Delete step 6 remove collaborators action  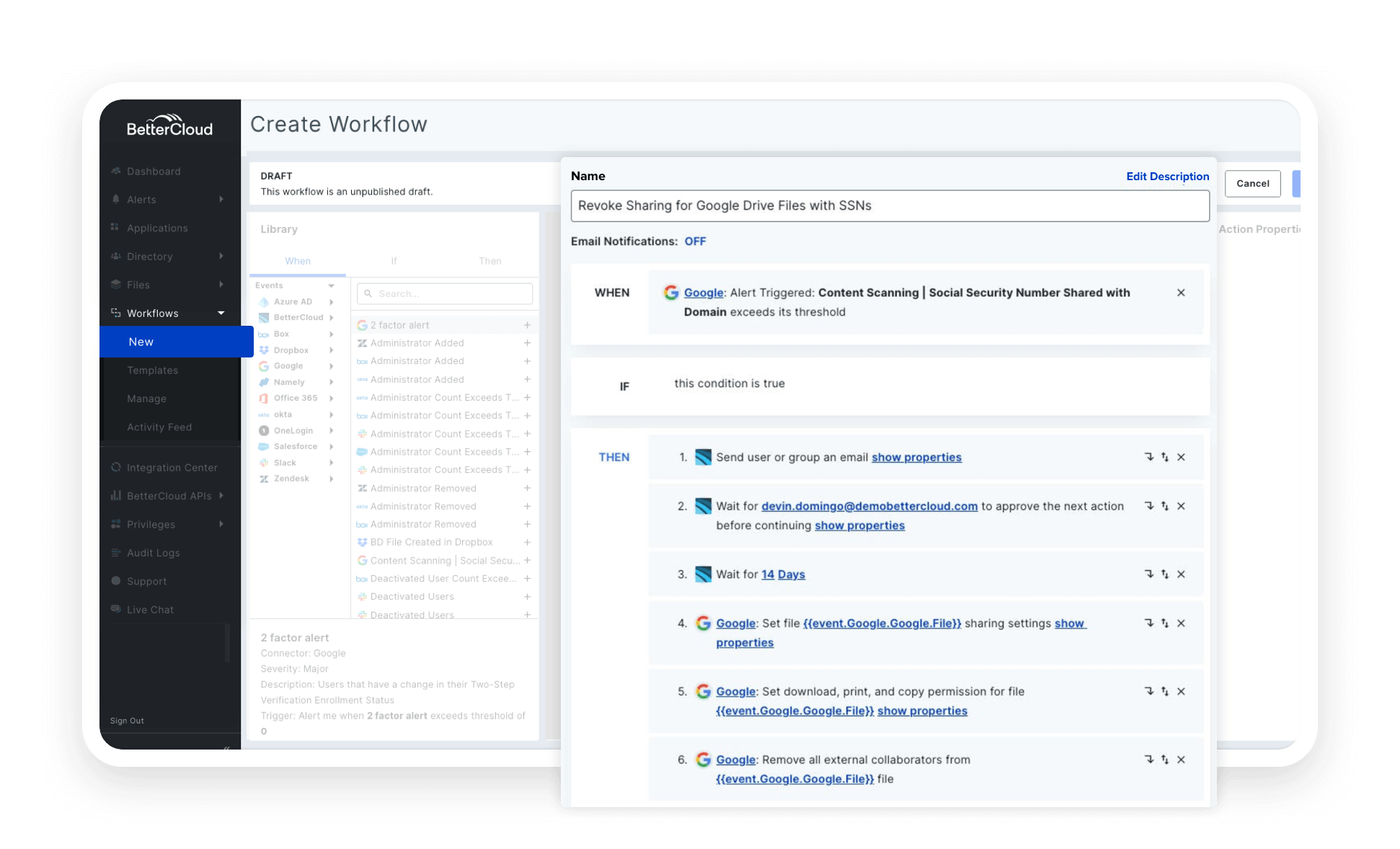1181,760
